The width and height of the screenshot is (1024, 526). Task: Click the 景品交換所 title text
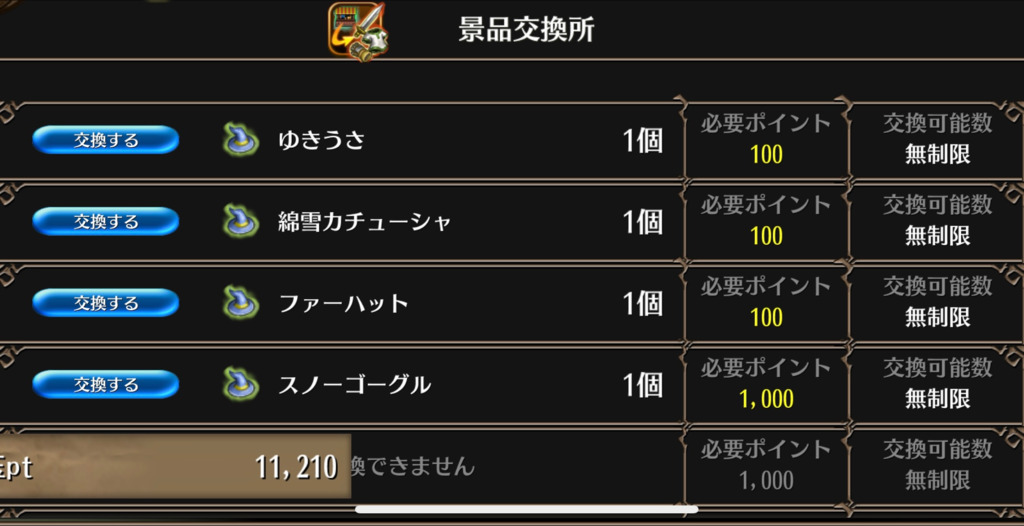click(x=526, y=30)
